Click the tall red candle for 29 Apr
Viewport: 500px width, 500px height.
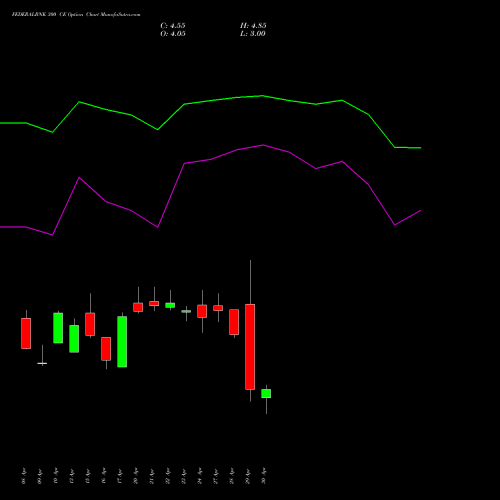pos(250,347)
